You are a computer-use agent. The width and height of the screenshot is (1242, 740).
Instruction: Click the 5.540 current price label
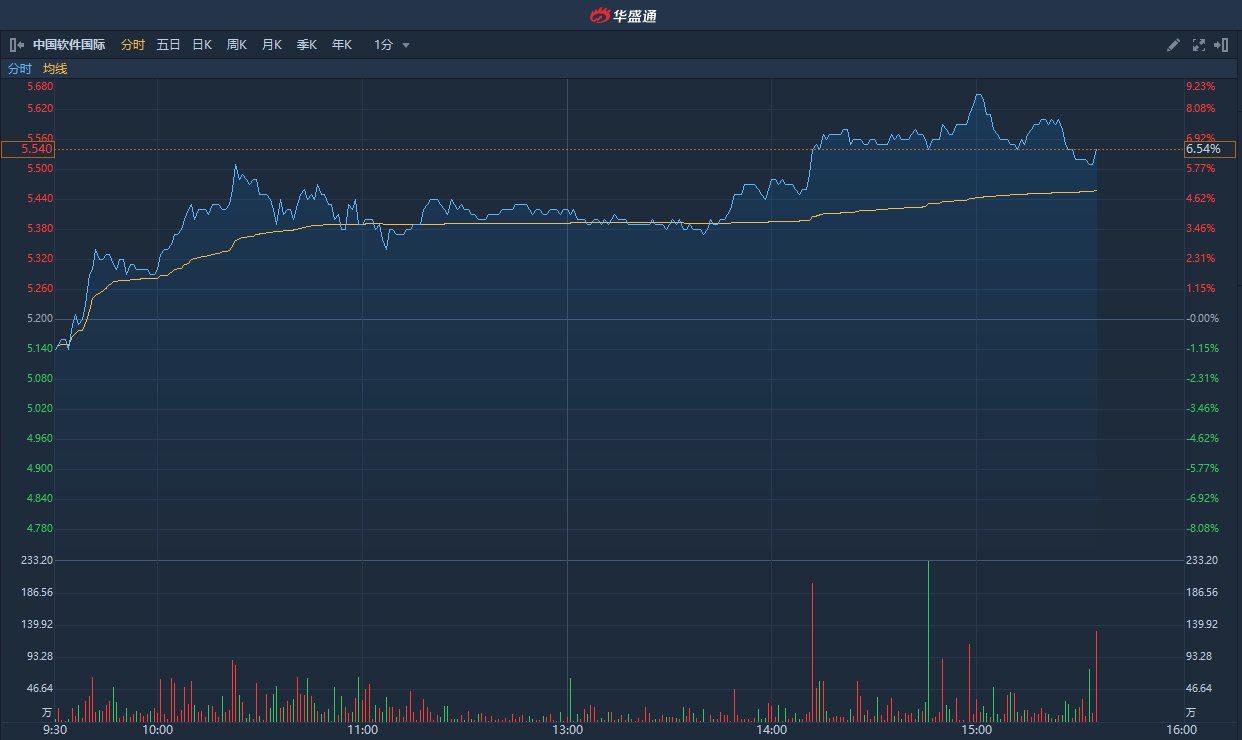(28, 149)
